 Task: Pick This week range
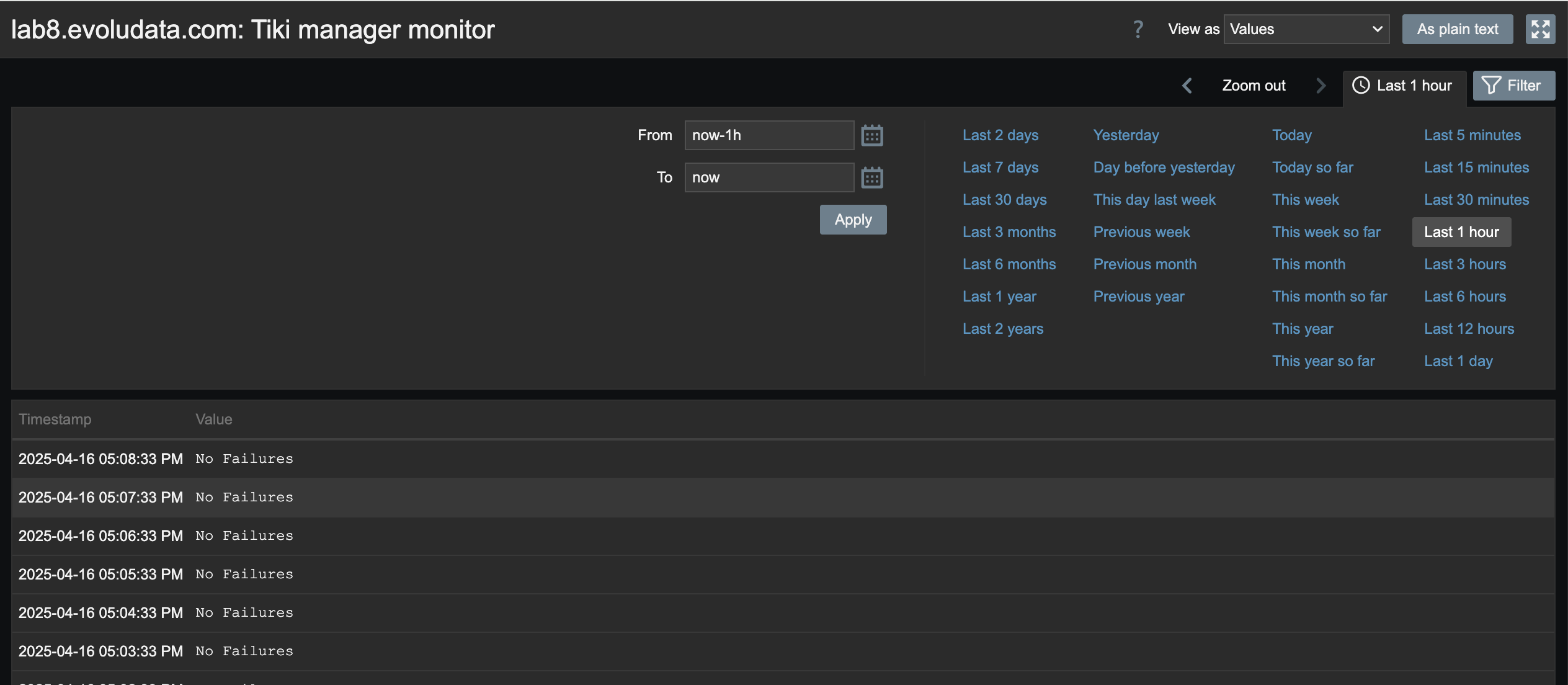pos(1306,200)
